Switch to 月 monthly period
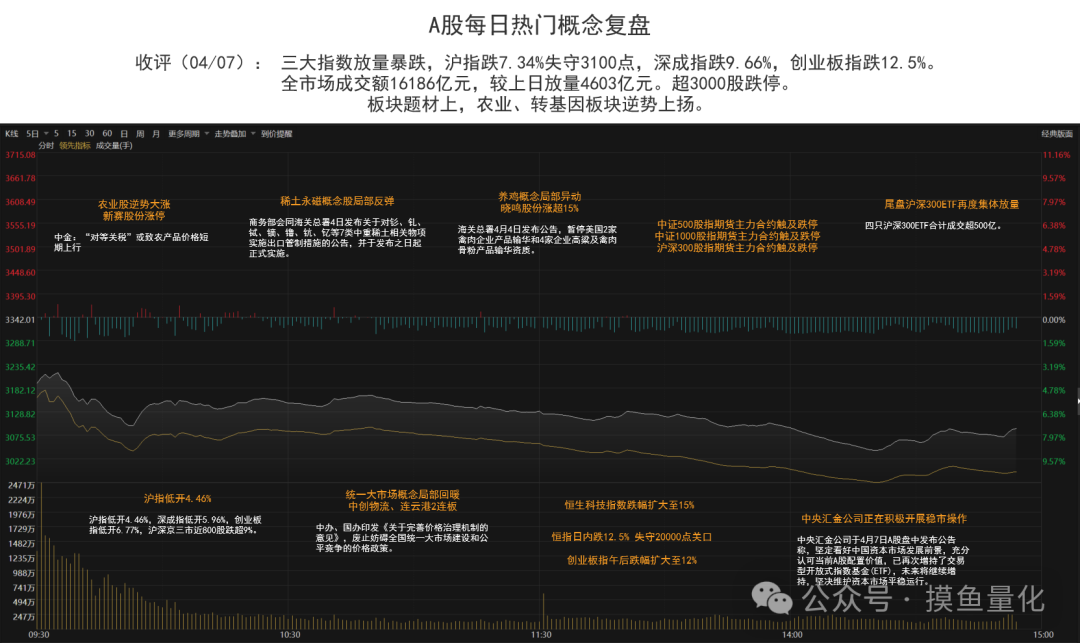This screenshot has width=1080, height=643. point(155,133)
